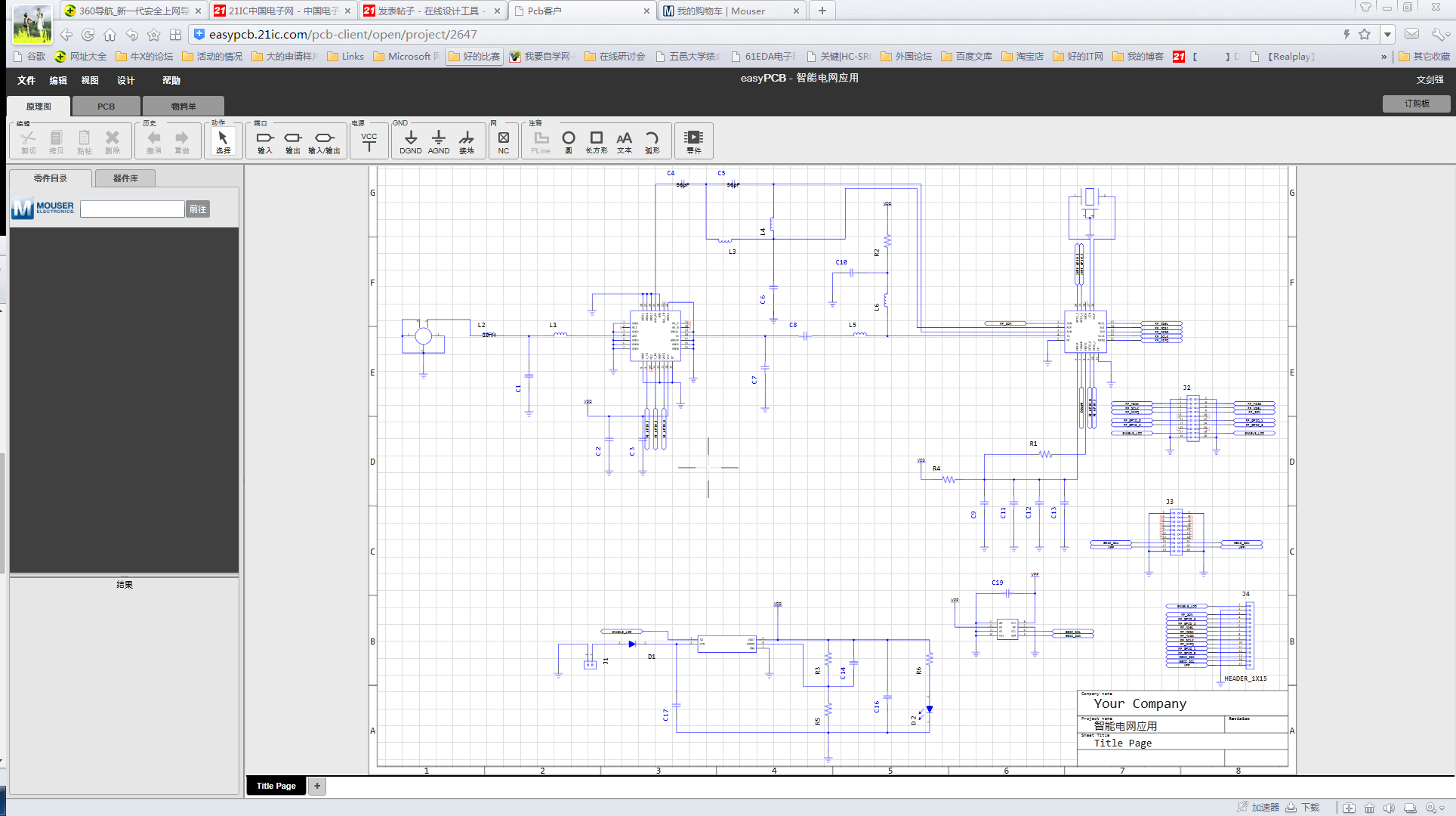Open a new browser tab

822,11
